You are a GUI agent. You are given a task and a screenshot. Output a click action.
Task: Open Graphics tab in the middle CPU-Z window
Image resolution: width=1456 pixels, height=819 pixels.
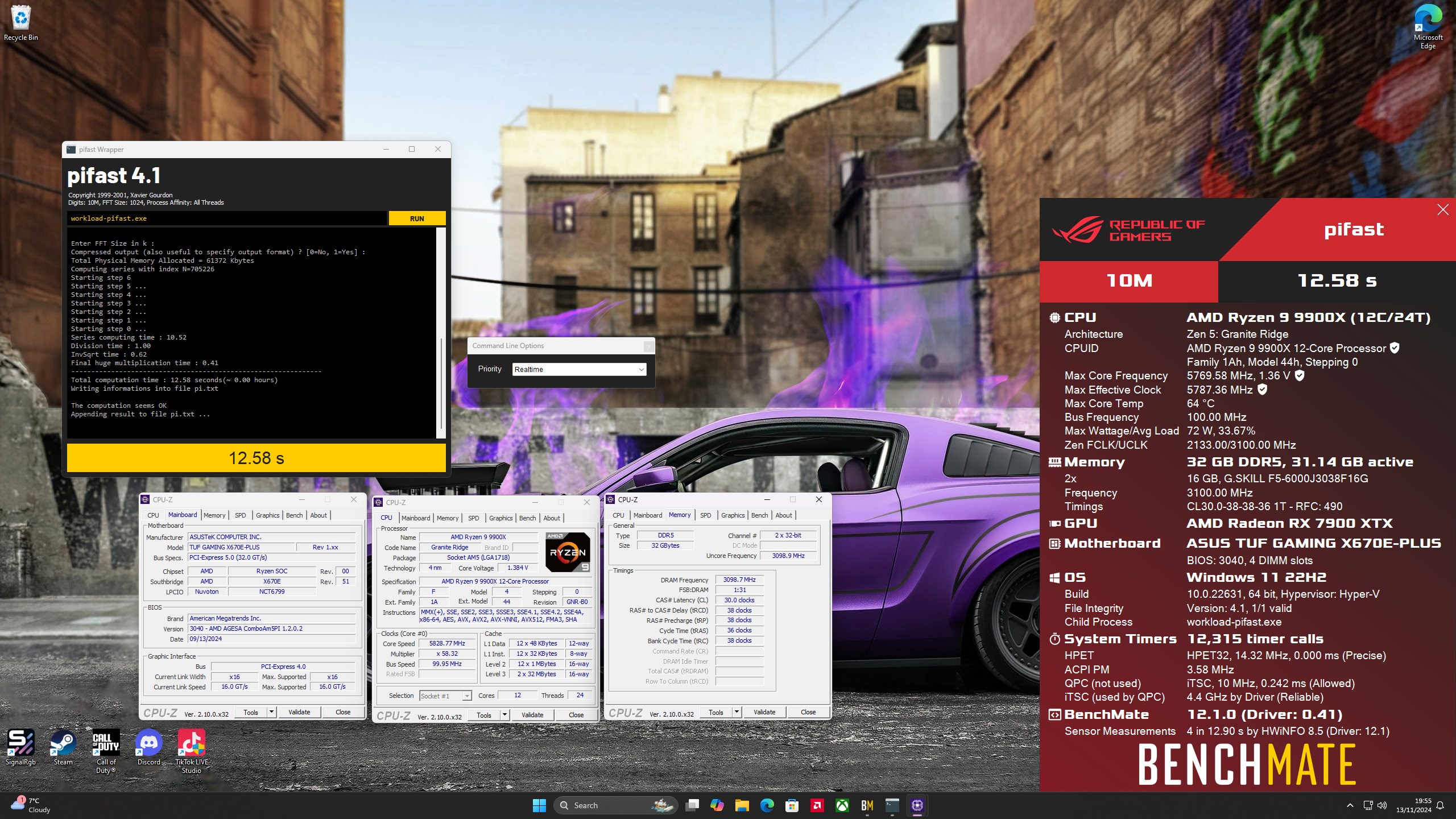click(501, 518)
